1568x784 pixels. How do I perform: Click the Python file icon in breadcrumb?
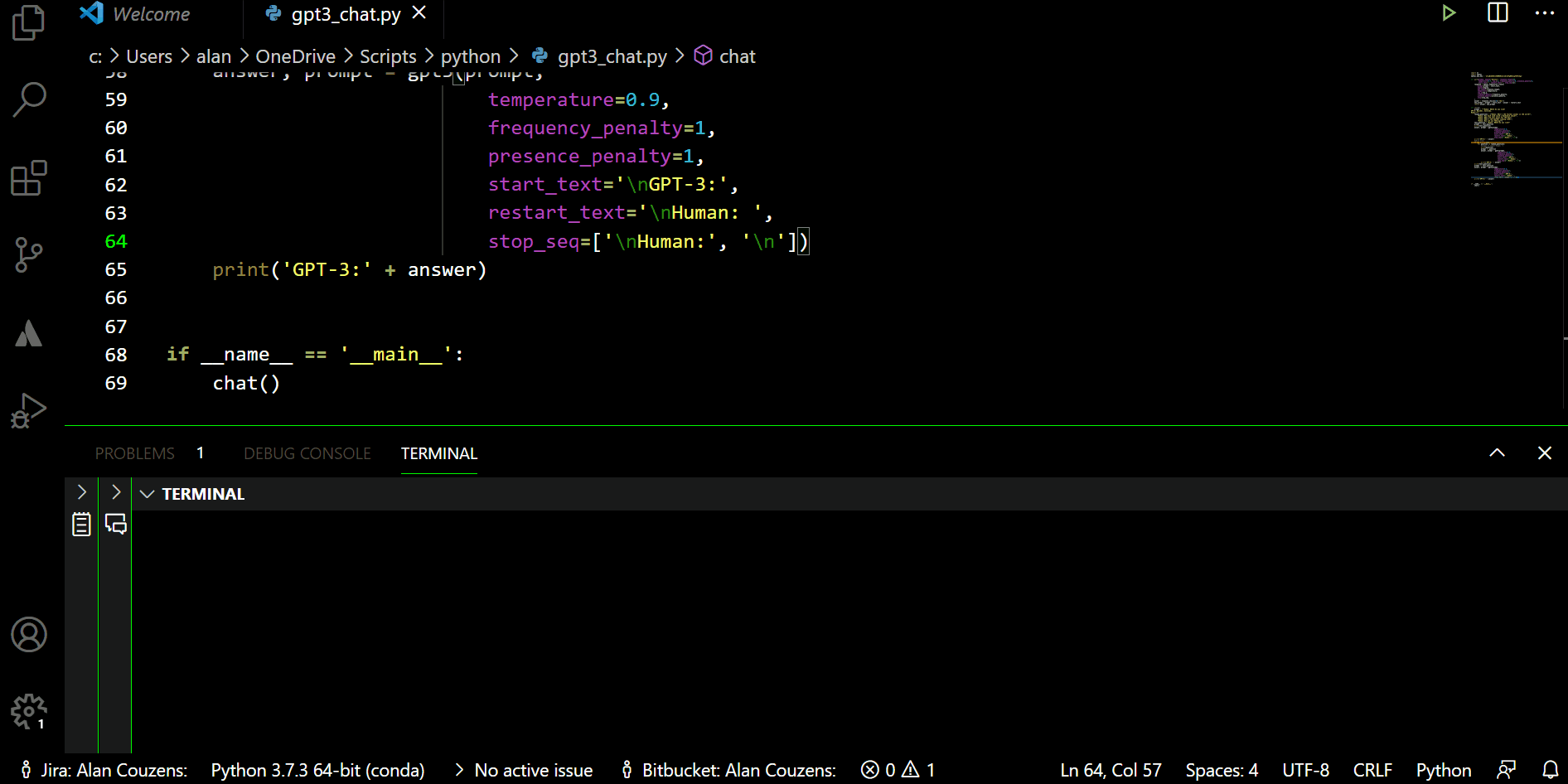tap(540, 56)
